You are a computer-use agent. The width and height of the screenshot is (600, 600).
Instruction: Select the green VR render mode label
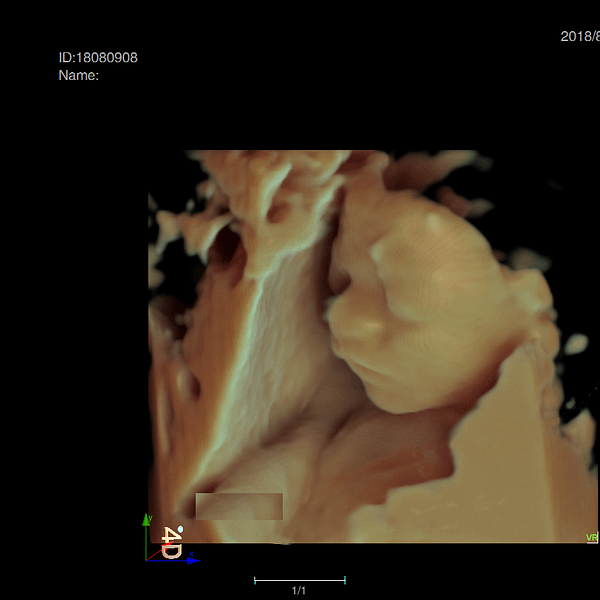point(591,538)
